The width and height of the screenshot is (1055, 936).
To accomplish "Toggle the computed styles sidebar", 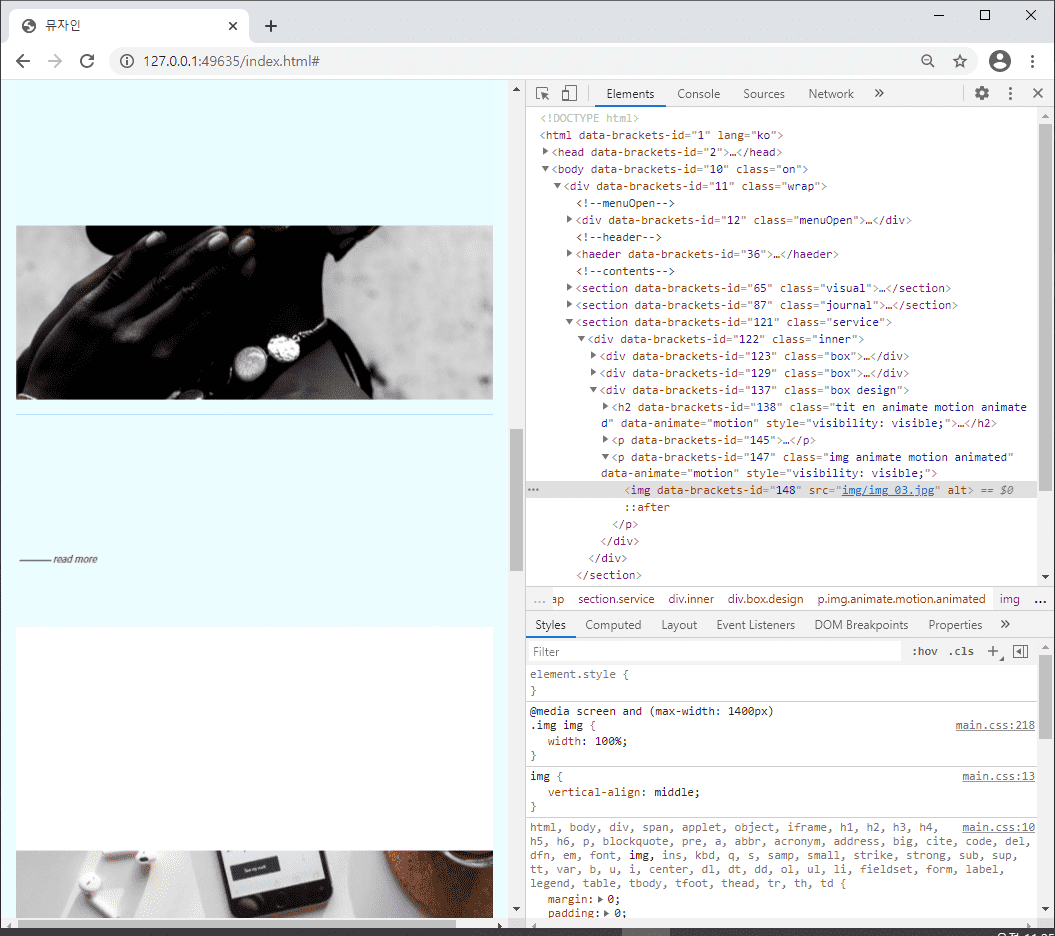I will (x=1020, y=651).
